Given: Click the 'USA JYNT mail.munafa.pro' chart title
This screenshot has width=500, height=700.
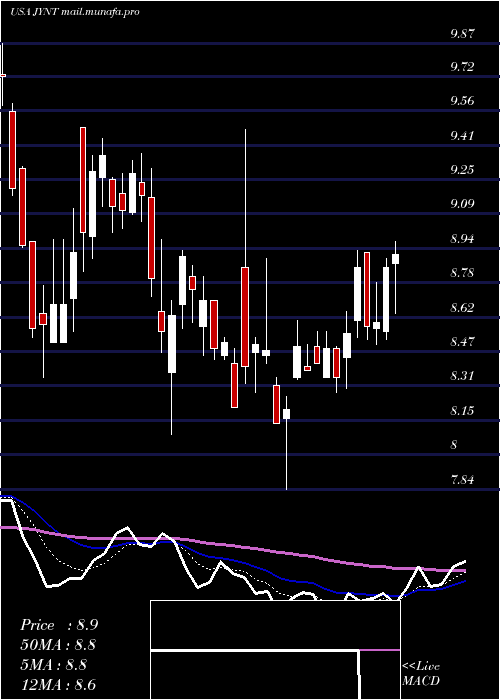Looking at the screenshot, I should pos(75,12).
